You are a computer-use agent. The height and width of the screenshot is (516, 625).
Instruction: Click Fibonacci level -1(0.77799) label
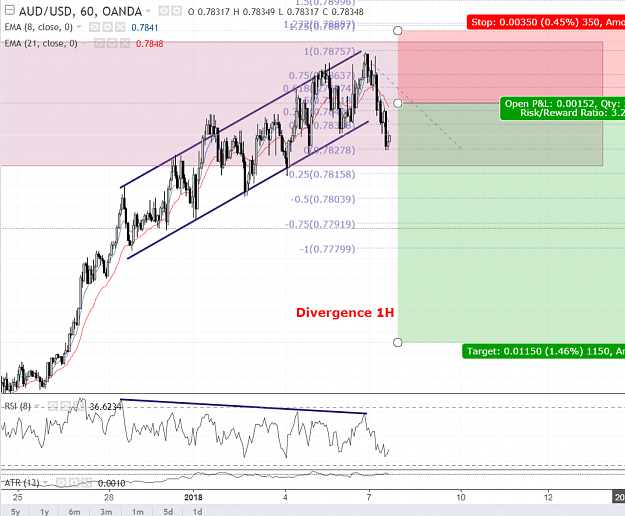pos(327,249)
